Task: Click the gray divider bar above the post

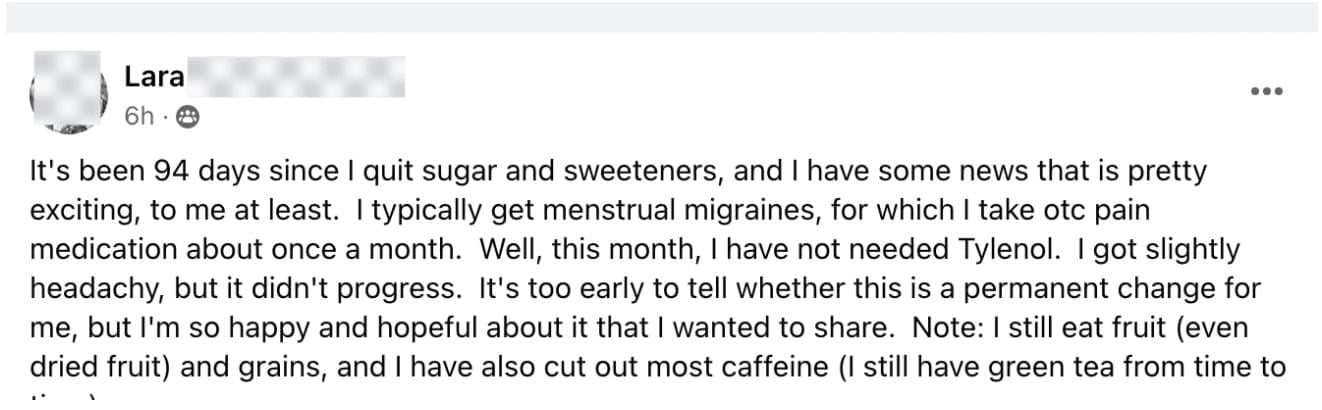Action: 661,17
